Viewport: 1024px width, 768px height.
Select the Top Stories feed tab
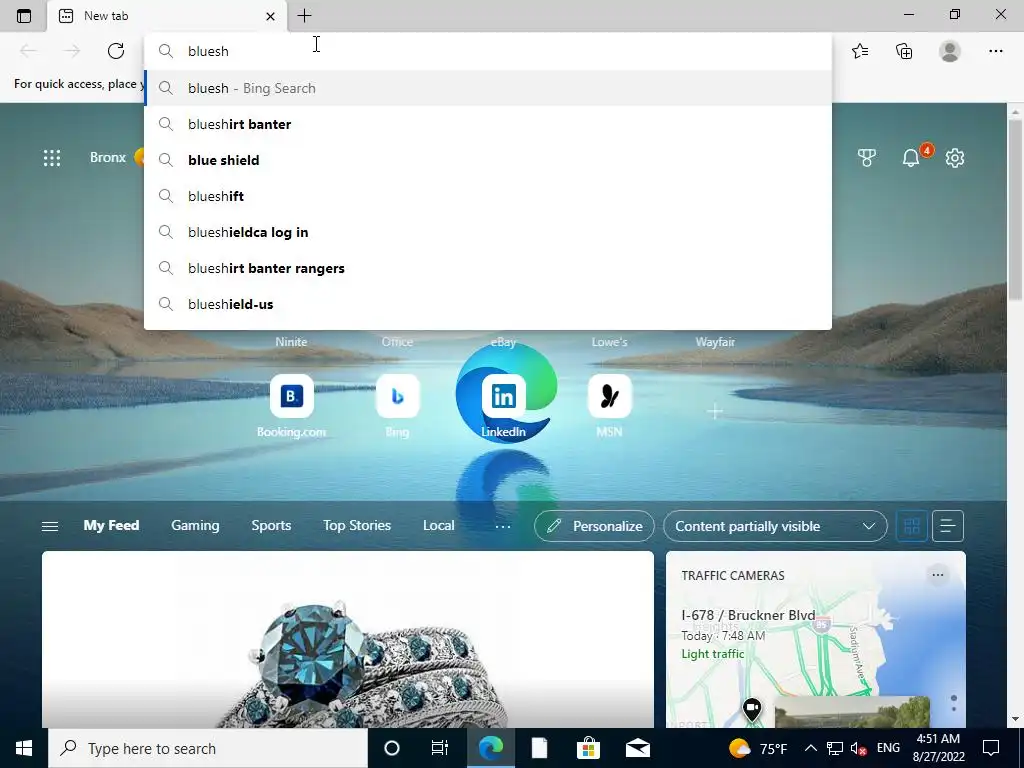point(357,526)
